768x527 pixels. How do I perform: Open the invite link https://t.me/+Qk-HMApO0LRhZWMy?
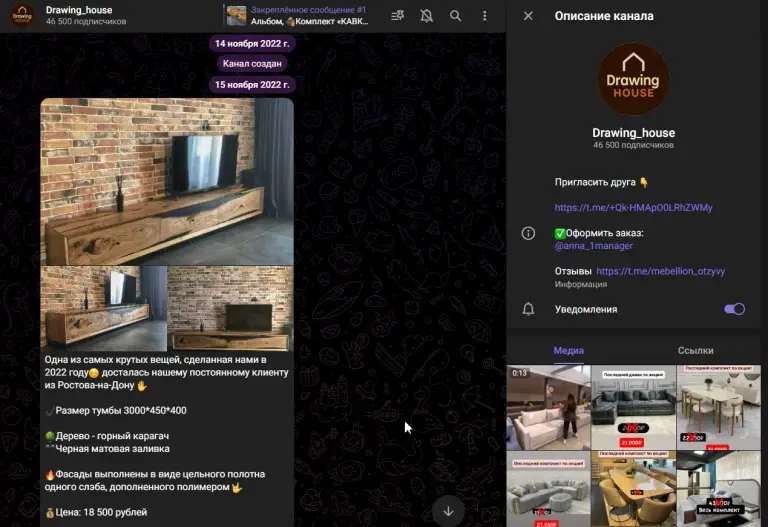coord(633,208)
